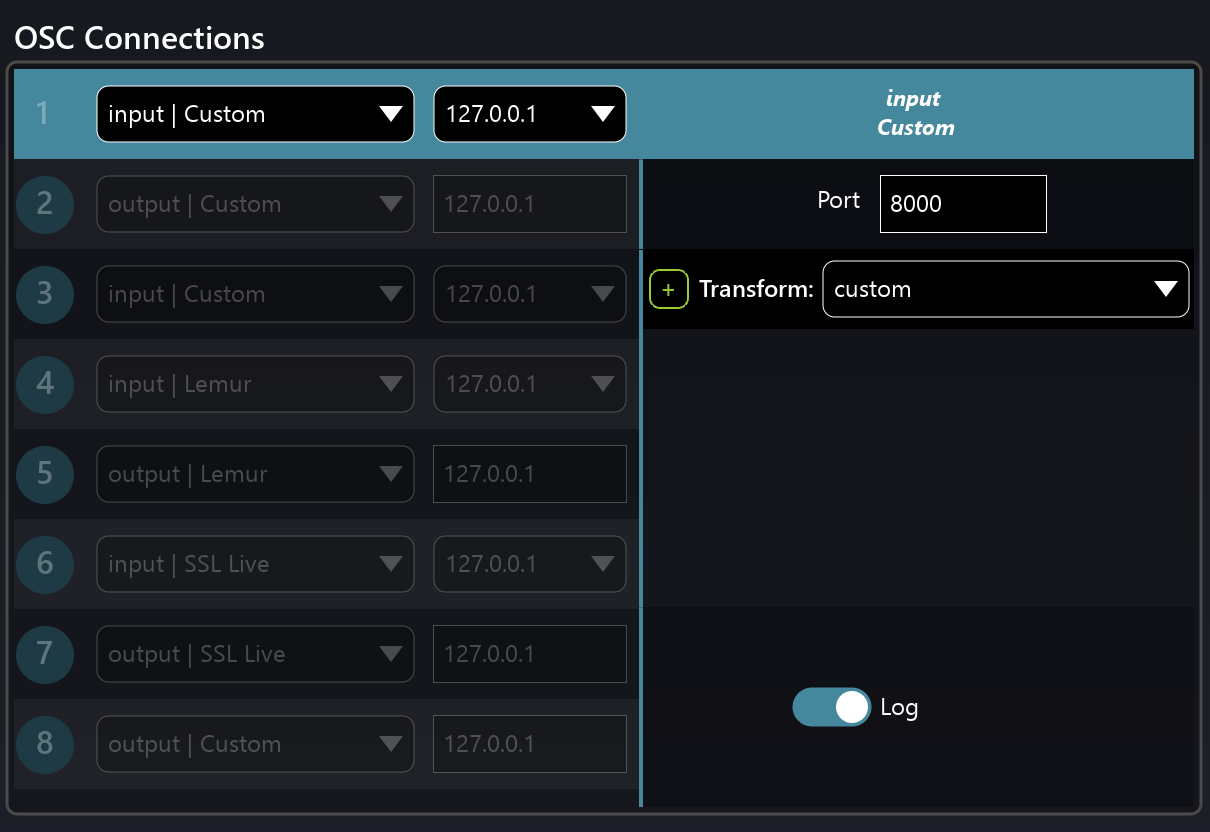Click the Port 8000 input field
This screenshot has height=832, width=1210.
[962, 204]
